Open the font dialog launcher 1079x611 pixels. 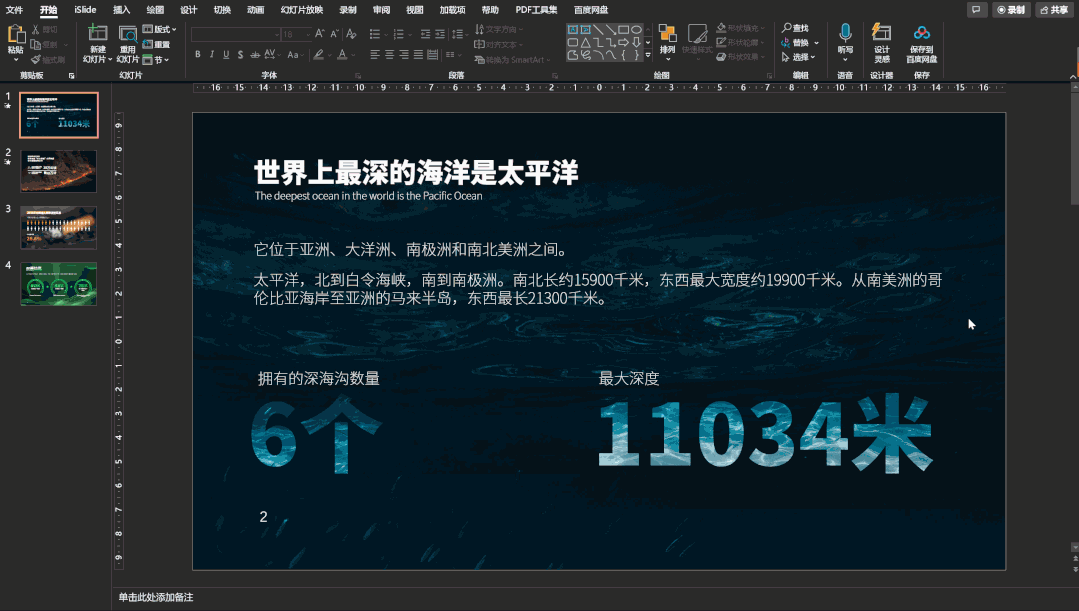pyautogui.click(x=358, y=76)
